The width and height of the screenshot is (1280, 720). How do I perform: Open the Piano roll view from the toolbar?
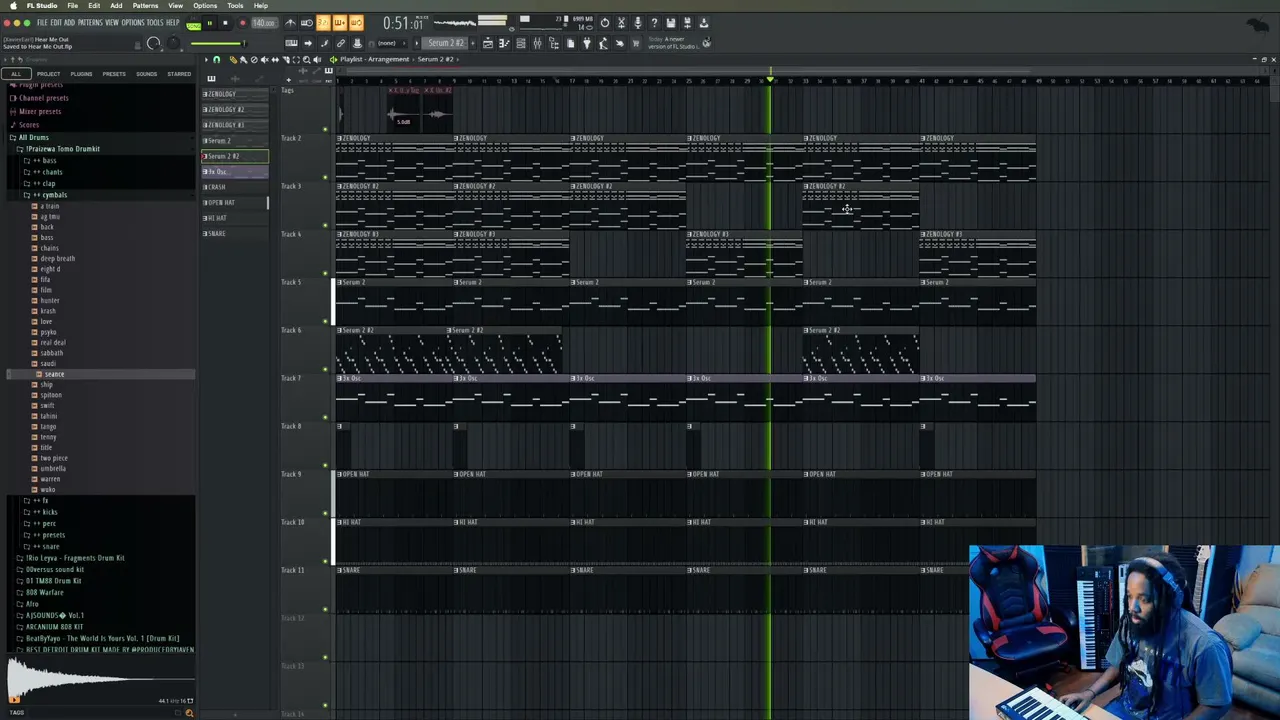point(504,43)
